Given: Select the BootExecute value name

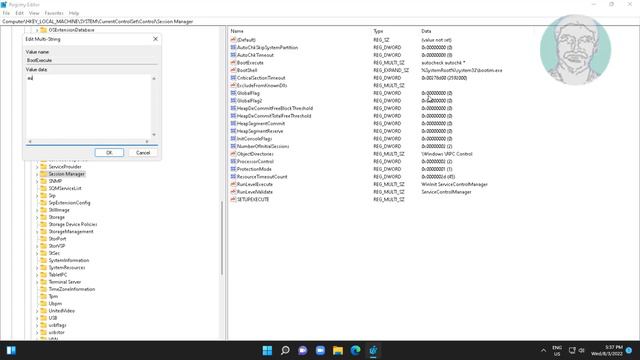Looking at the screenshot, I should click(x=250, y=62).
